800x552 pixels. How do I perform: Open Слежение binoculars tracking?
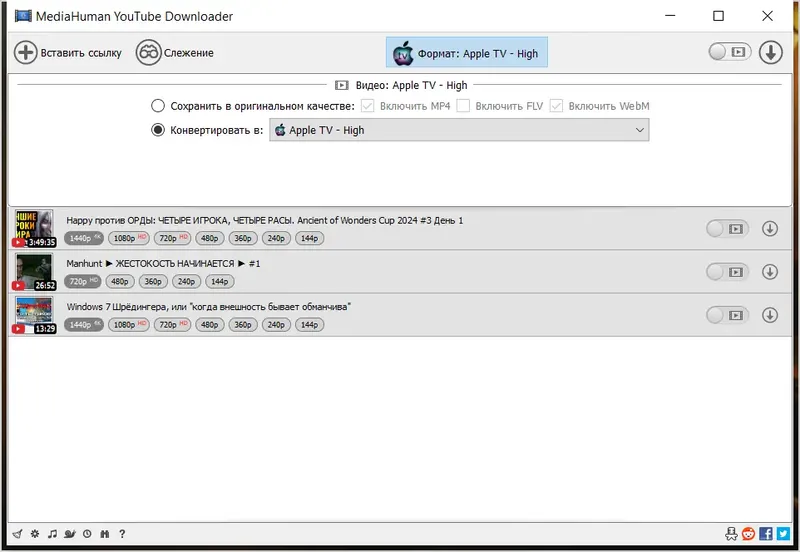coord(148,53)
